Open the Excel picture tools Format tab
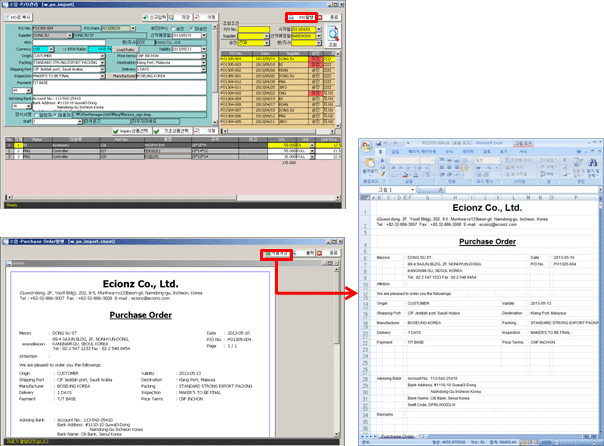This screenshot has height=446, width=604. [x=523, y=152]
